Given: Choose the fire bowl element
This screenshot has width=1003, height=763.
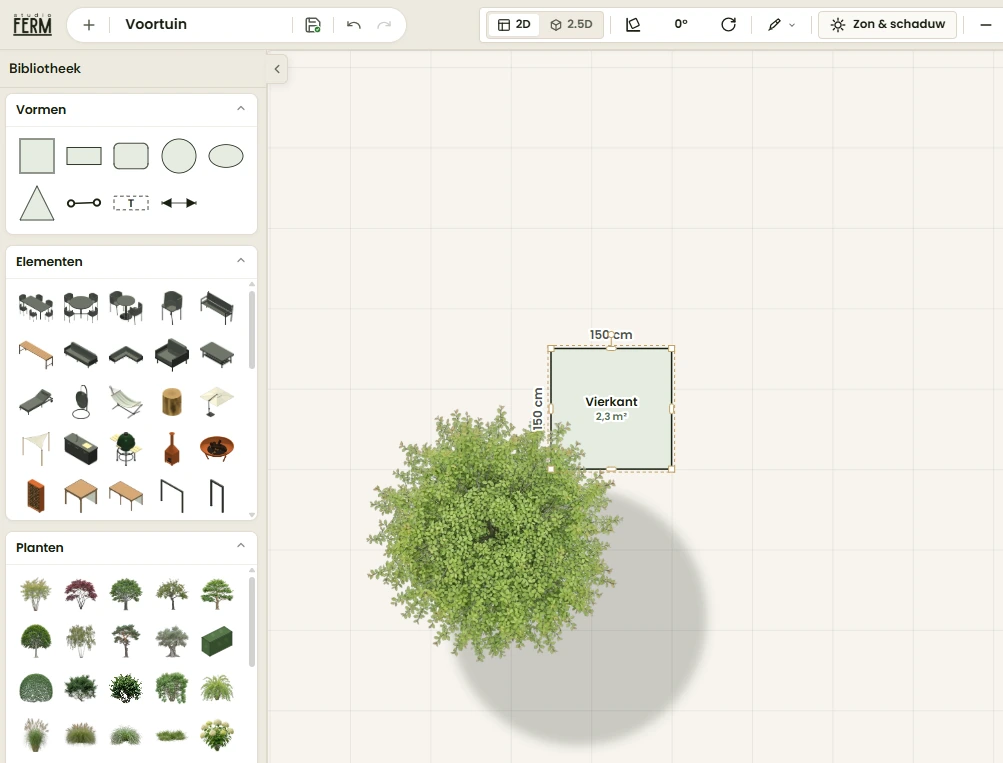Looking at the screenshot, I should tap(217, 448).
